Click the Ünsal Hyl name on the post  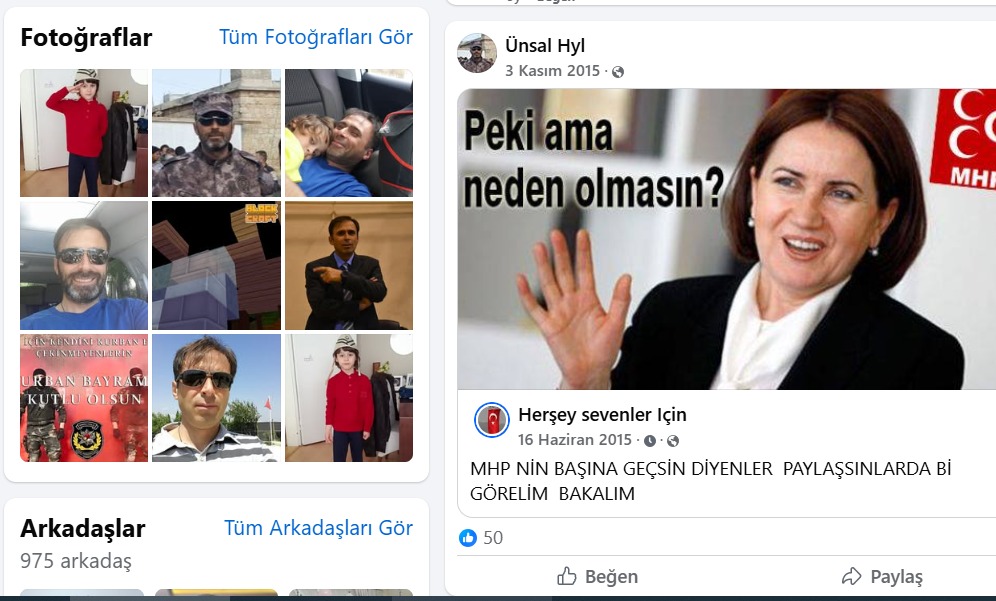[x=545, y=45]
